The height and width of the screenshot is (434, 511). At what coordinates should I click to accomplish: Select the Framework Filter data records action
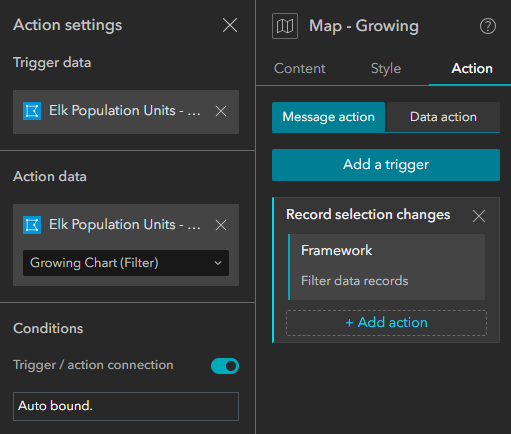click(386, 267)
